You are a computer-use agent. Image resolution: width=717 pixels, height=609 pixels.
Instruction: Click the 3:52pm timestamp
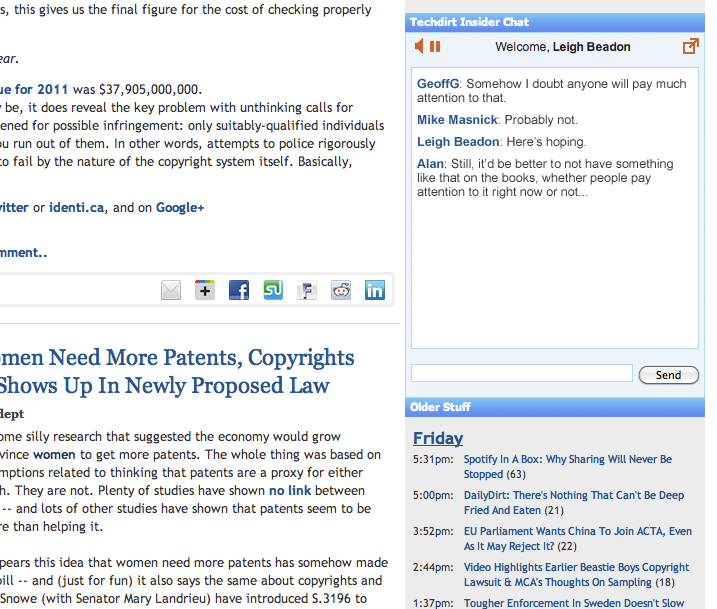[x=433, y=531]
